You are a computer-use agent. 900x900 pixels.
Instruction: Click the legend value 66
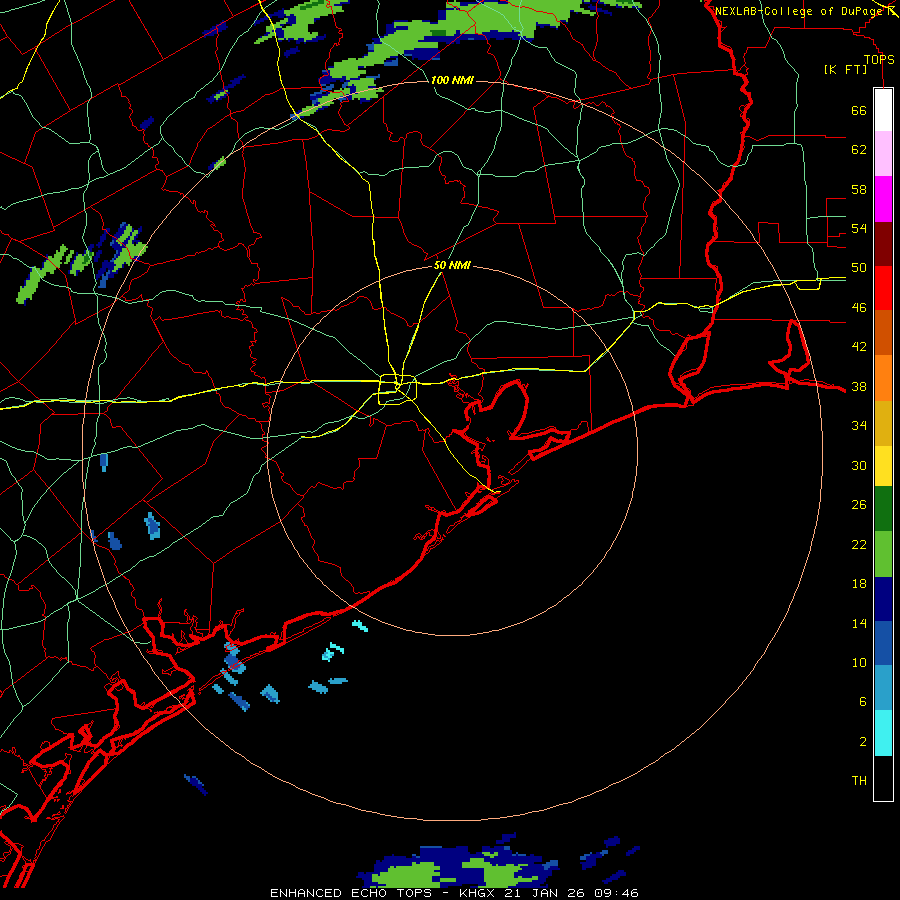(859, 110)
